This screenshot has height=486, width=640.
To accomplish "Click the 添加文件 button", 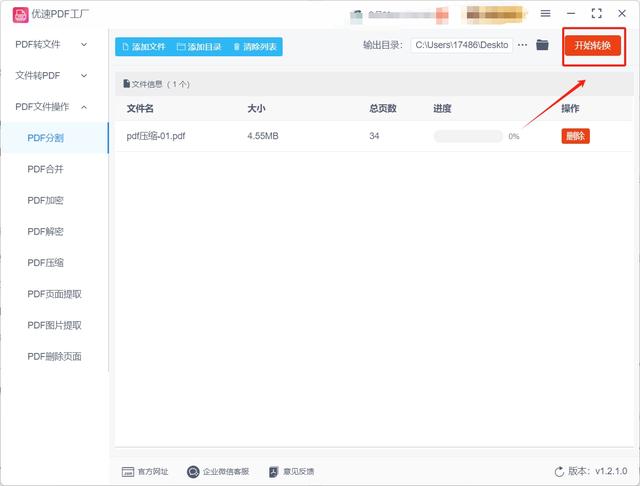I will (144, 47).
